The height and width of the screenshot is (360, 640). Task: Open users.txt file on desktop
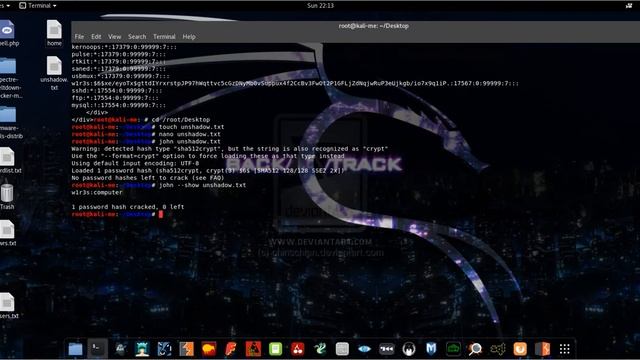click(x=8, y=305)
